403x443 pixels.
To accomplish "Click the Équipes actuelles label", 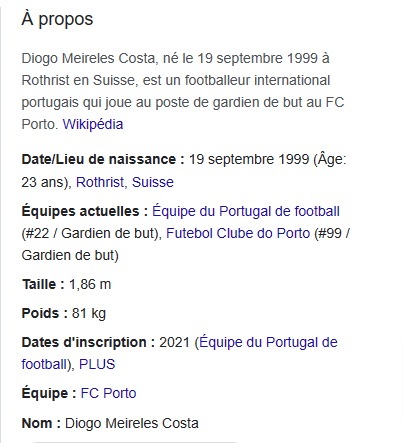I will 85,211.
